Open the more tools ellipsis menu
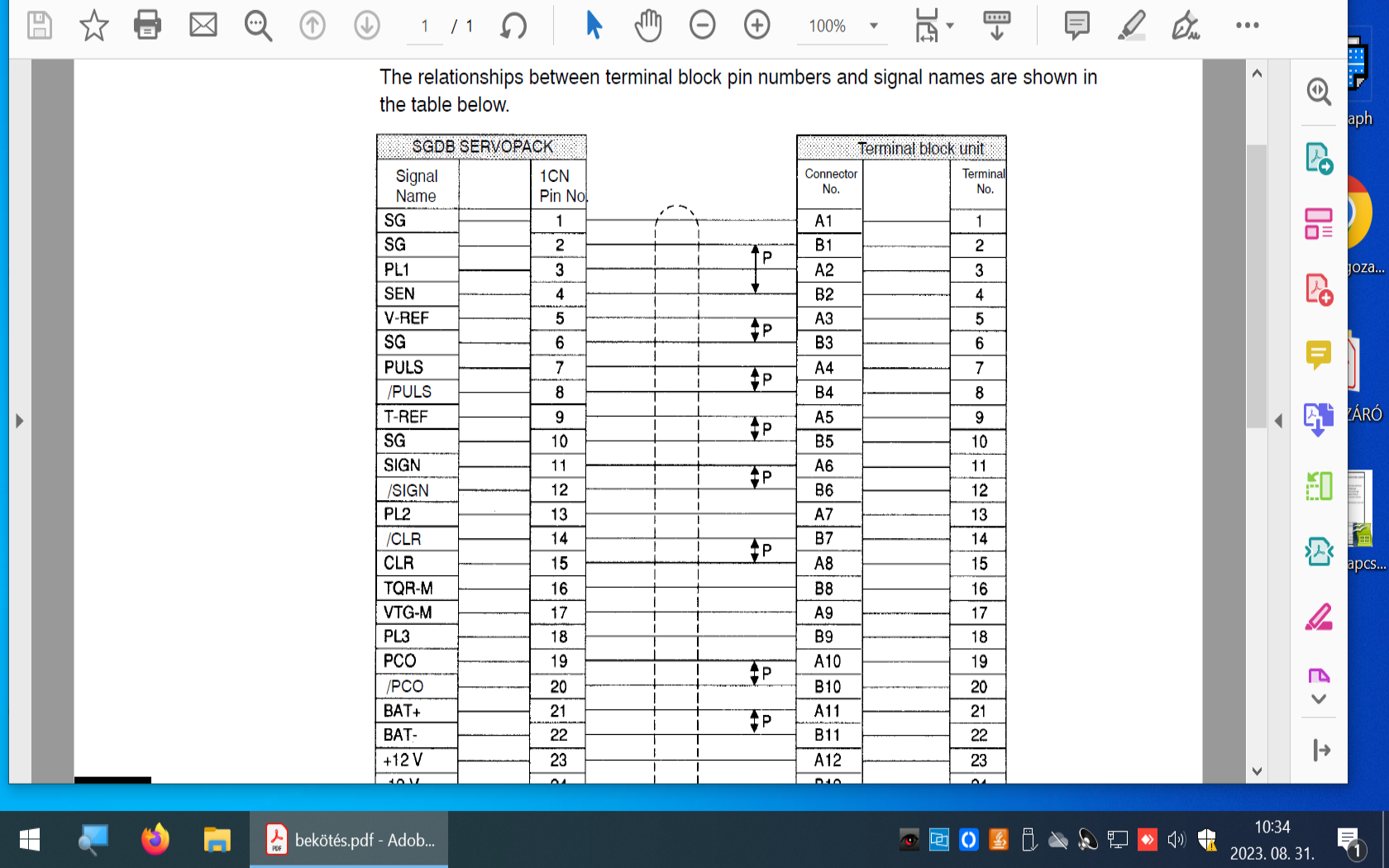This screenshot has width=1389, height=868. coord(1247,26)
